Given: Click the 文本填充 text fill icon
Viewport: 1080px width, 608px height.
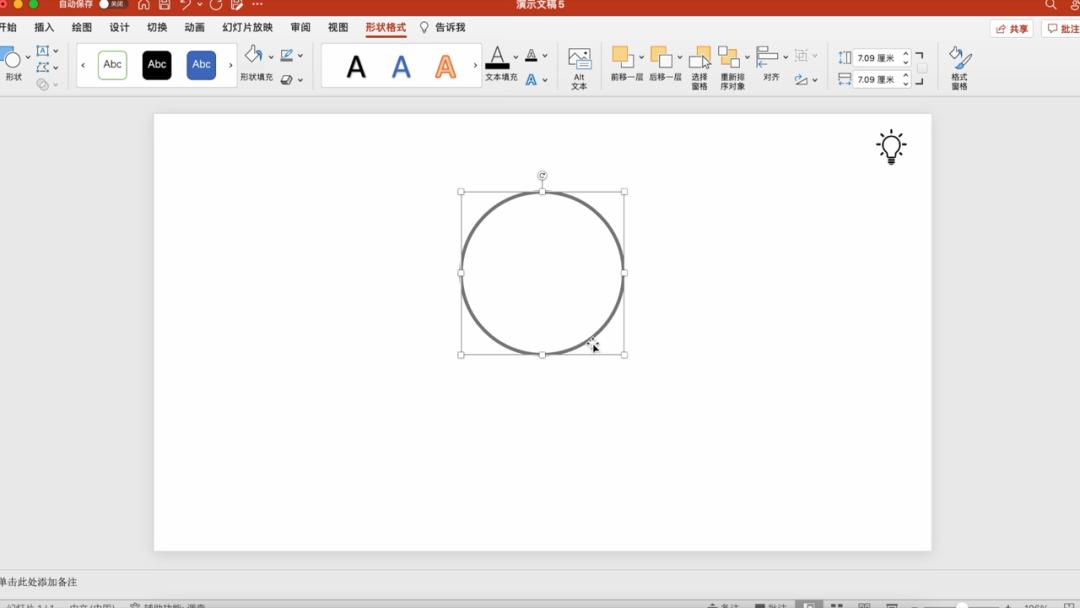Looking at the screenshot, I should tap(497, 57).
